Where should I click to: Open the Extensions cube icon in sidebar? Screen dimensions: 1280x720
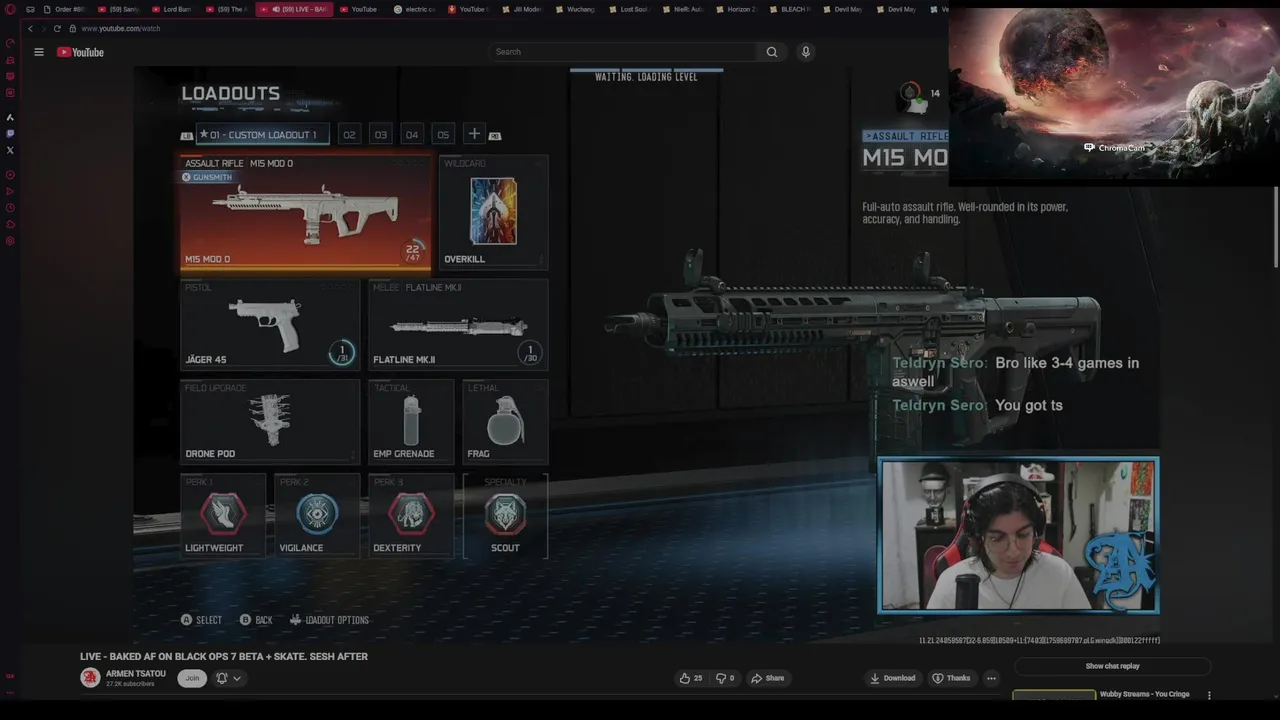coord(10,224)
